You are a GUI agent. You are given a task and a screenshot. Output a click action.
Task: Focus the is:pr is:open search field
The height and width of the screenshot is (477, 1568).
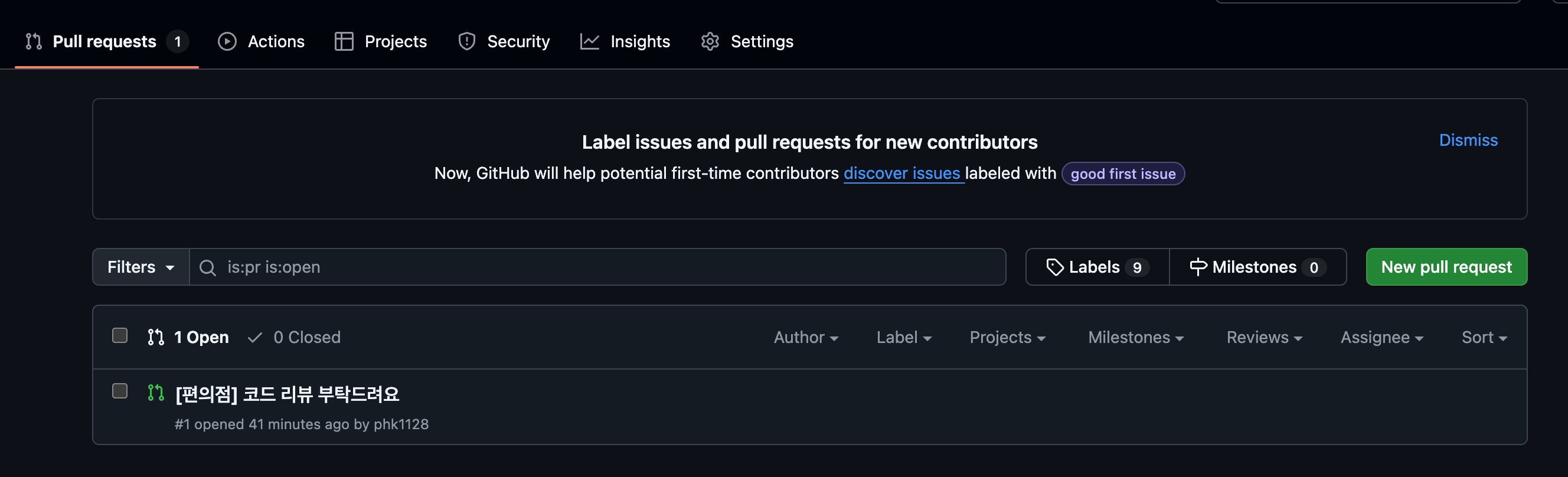tap(597, 267)
